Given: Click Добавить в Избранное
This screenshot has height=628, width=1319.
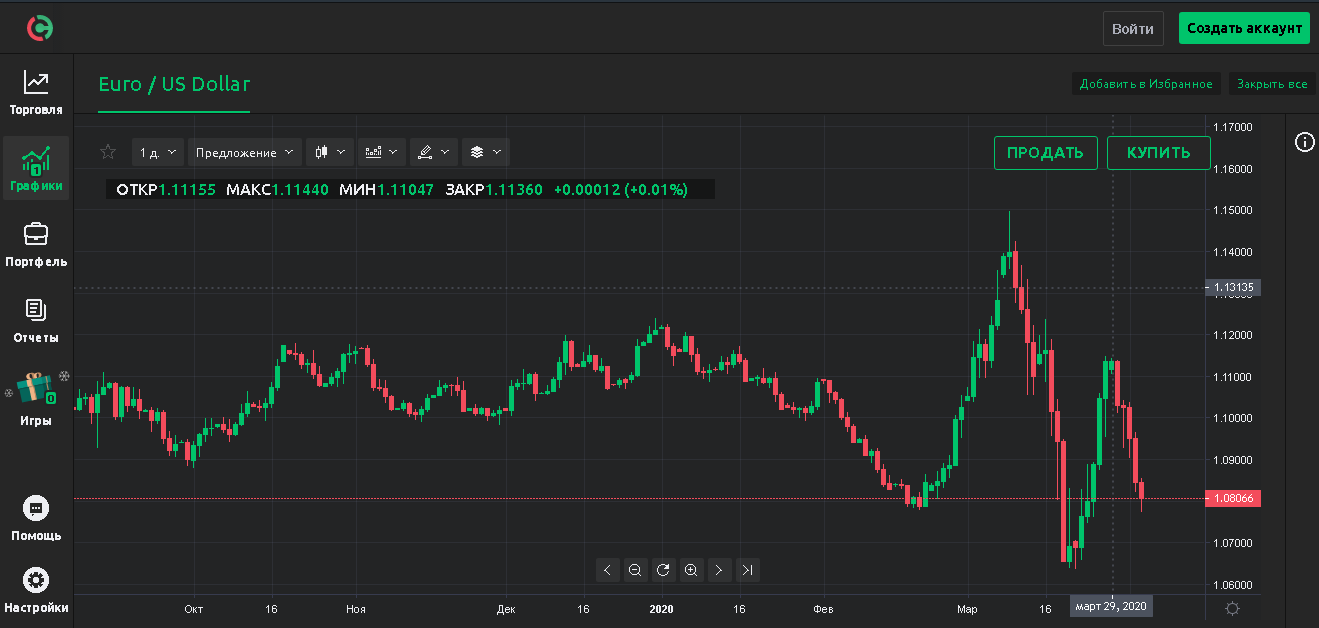Looking at the screenshot, I should point(1146,84).
